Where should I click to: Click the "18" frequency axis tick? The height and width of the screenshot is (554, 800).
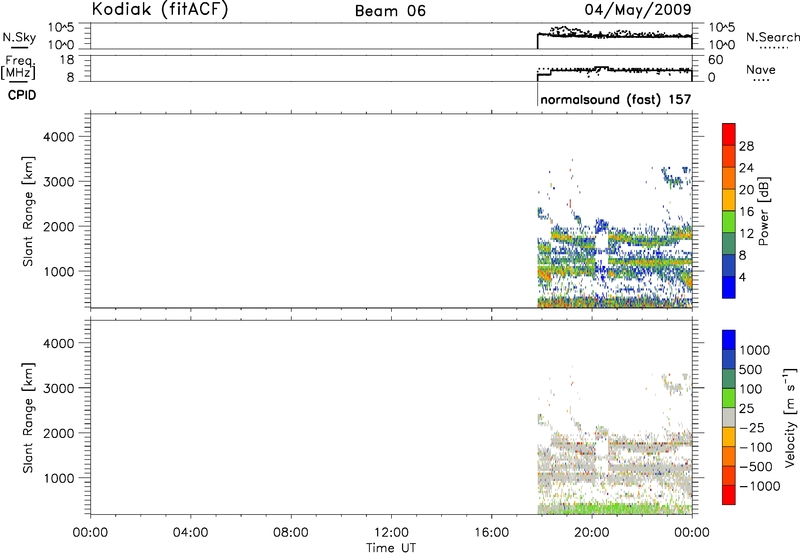(x=67, y=60)
